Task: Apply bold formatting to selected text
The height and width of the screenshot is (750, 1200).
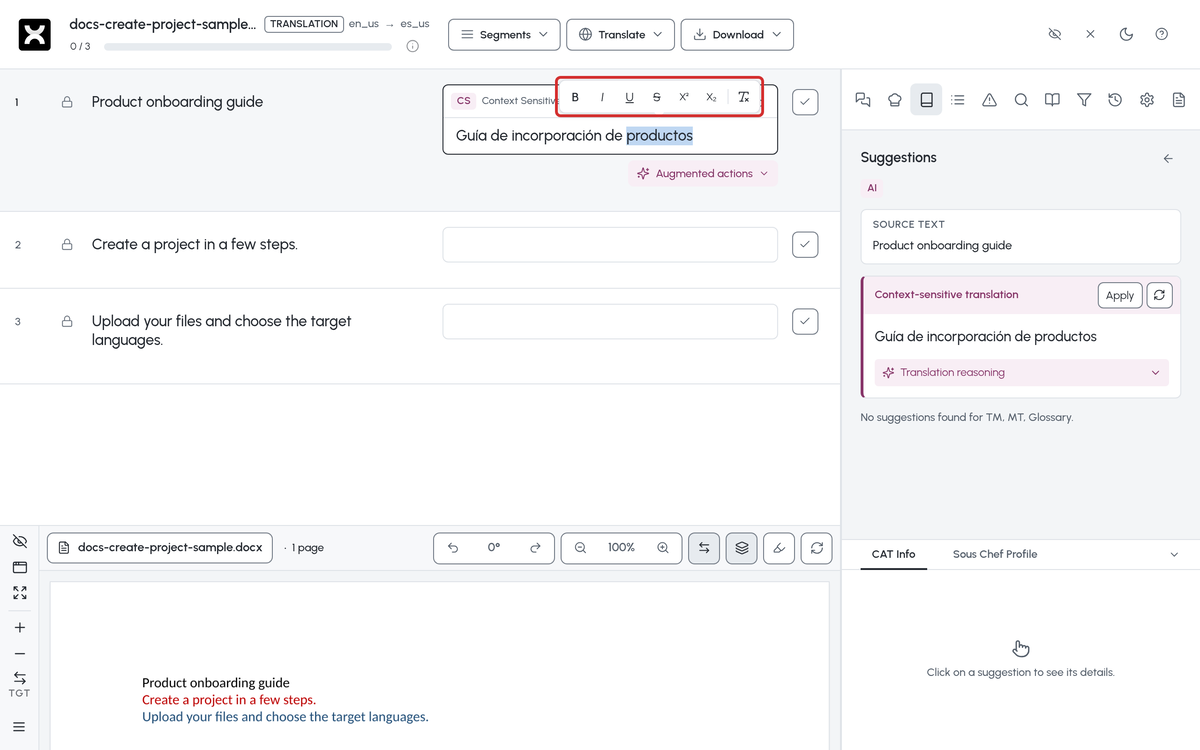Action: click(x=575, y=97)
